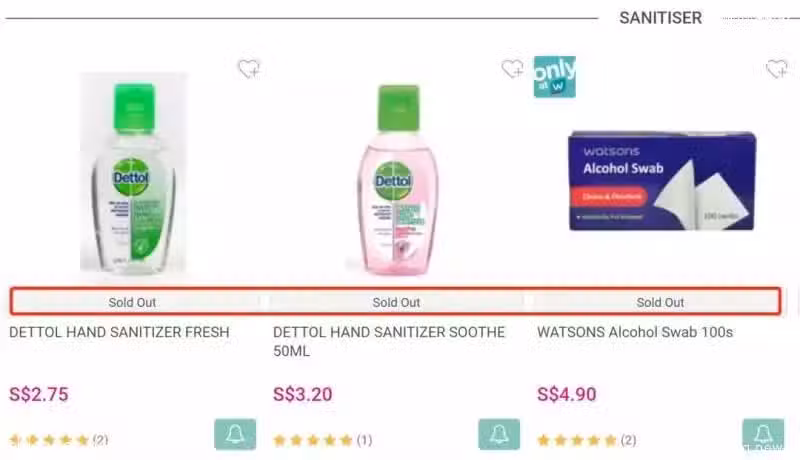Click Sold Out bar under Alcohol Swab
This screenshot has width=800, height=460.
pyautogui.click(x=660, y=302)
